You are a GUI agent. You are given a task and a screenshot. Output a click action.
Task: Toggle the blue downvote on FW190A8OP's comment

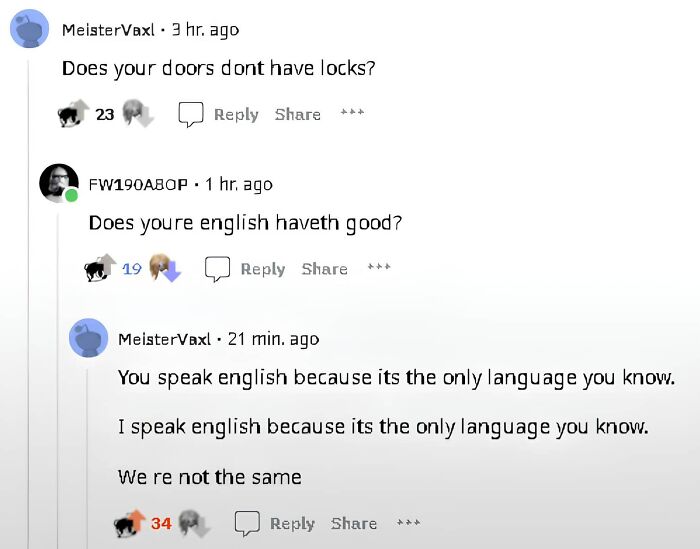coord(165,268)
